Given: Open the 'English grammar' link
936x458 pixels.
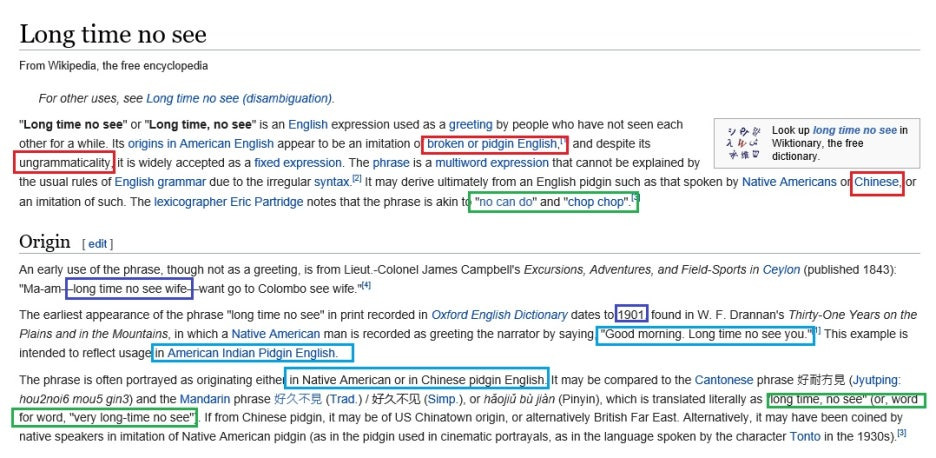Looking at the screenshot, I should point(160,182).
